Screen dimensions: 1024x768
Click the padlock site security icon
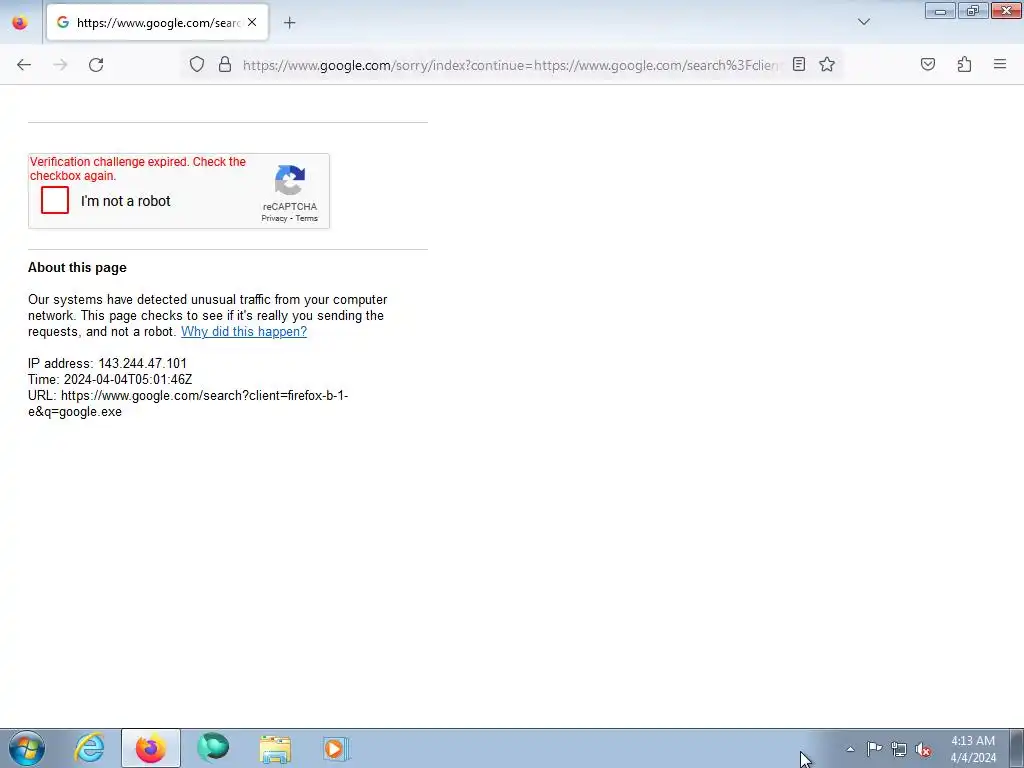coord(225,64)
